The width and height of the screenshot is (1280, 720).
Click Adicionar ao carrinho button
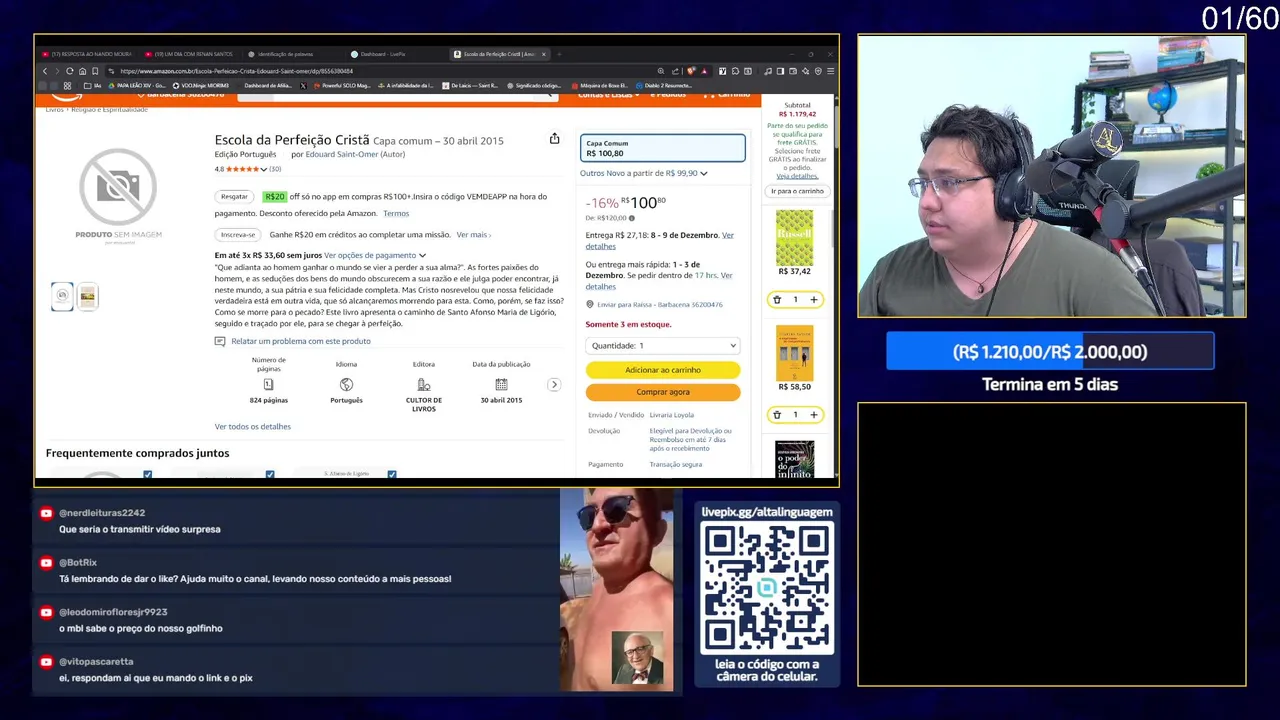point(663,370)
